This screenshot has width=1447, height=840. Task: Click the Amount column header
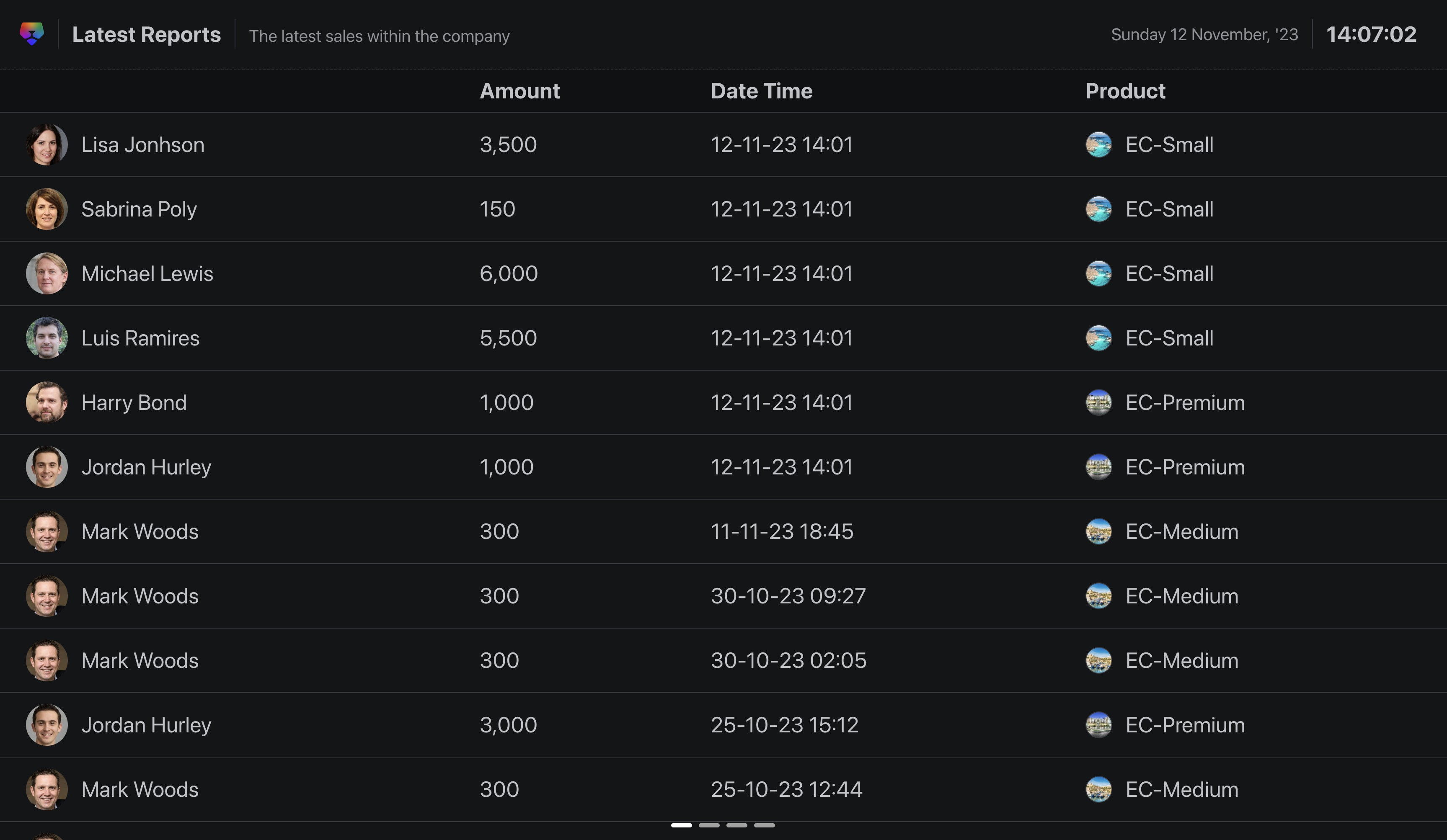(519, 90)
